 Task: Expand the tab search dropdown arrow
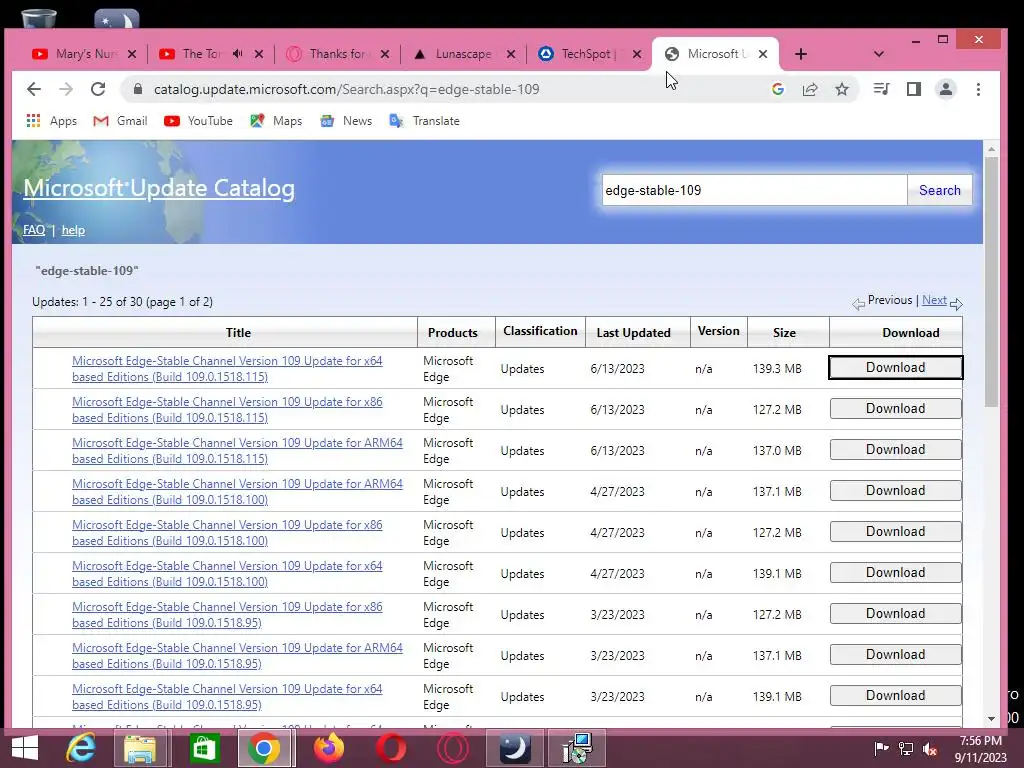coord(879,54)
